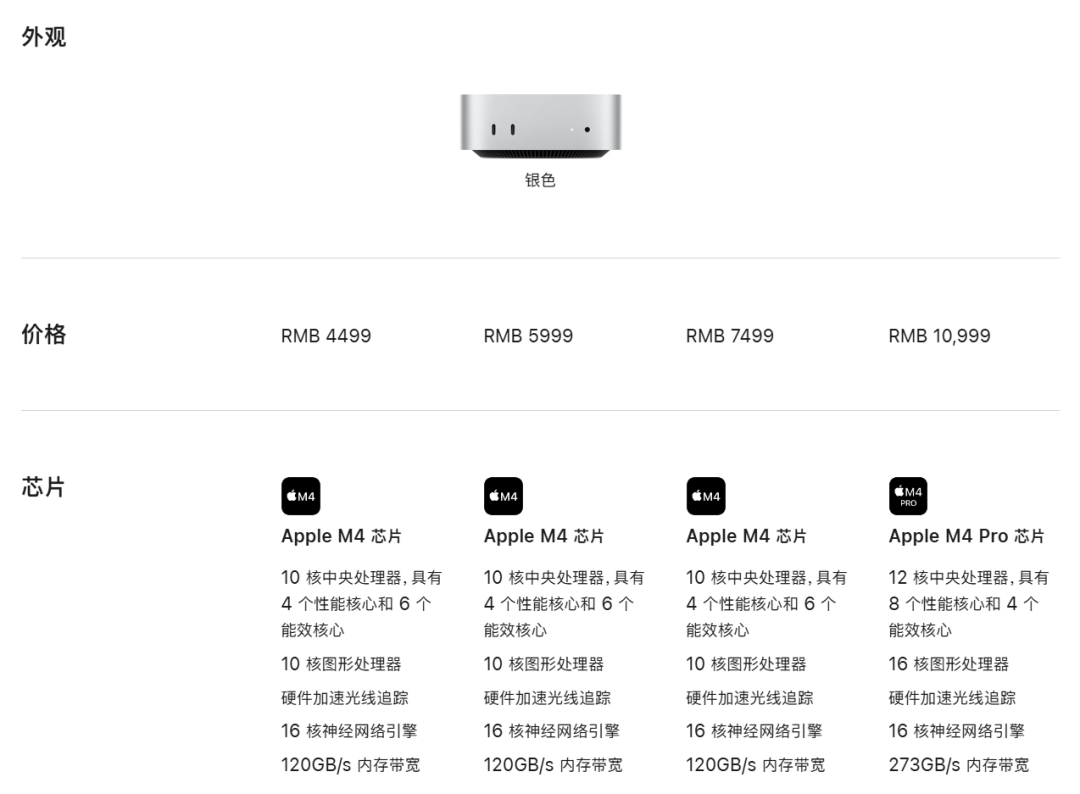Viewport: 1080px width, 794px height.
Task: Click Apple M4 芯片 title in RMB 4499 column
Action: point(342,536)
